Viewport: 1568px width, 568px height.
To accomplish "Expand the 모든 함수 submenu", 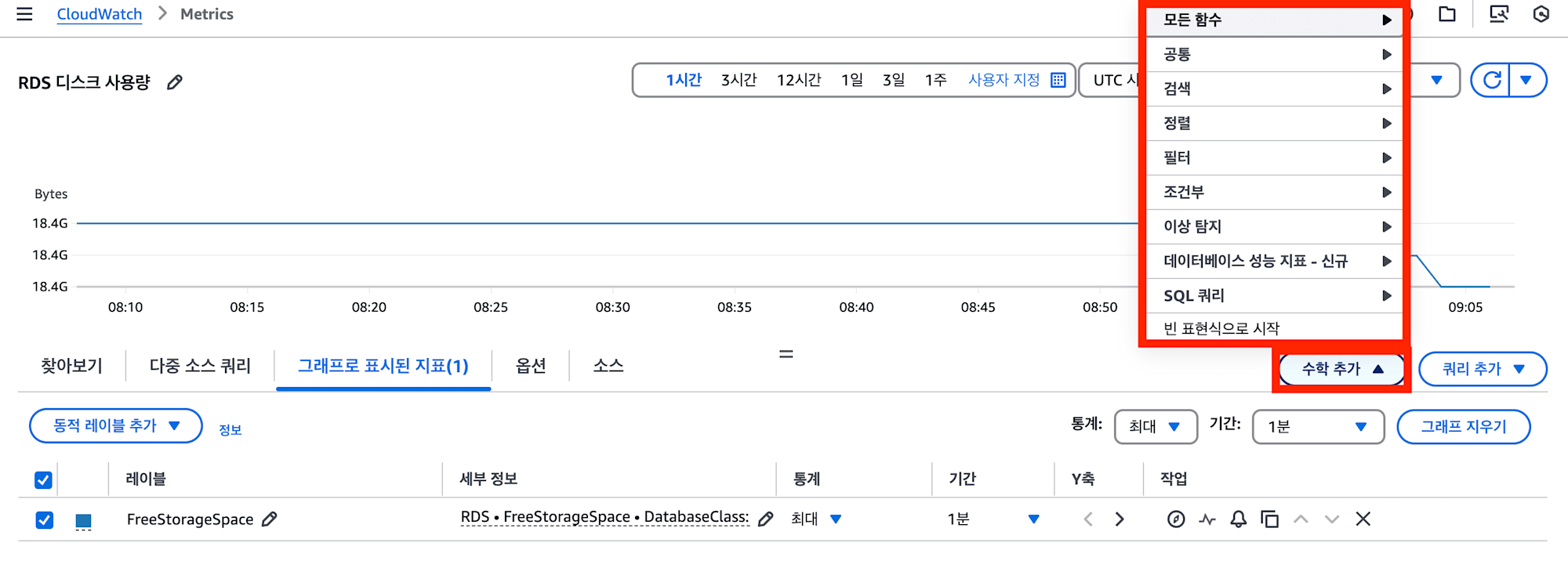I will click(1274, 20).
